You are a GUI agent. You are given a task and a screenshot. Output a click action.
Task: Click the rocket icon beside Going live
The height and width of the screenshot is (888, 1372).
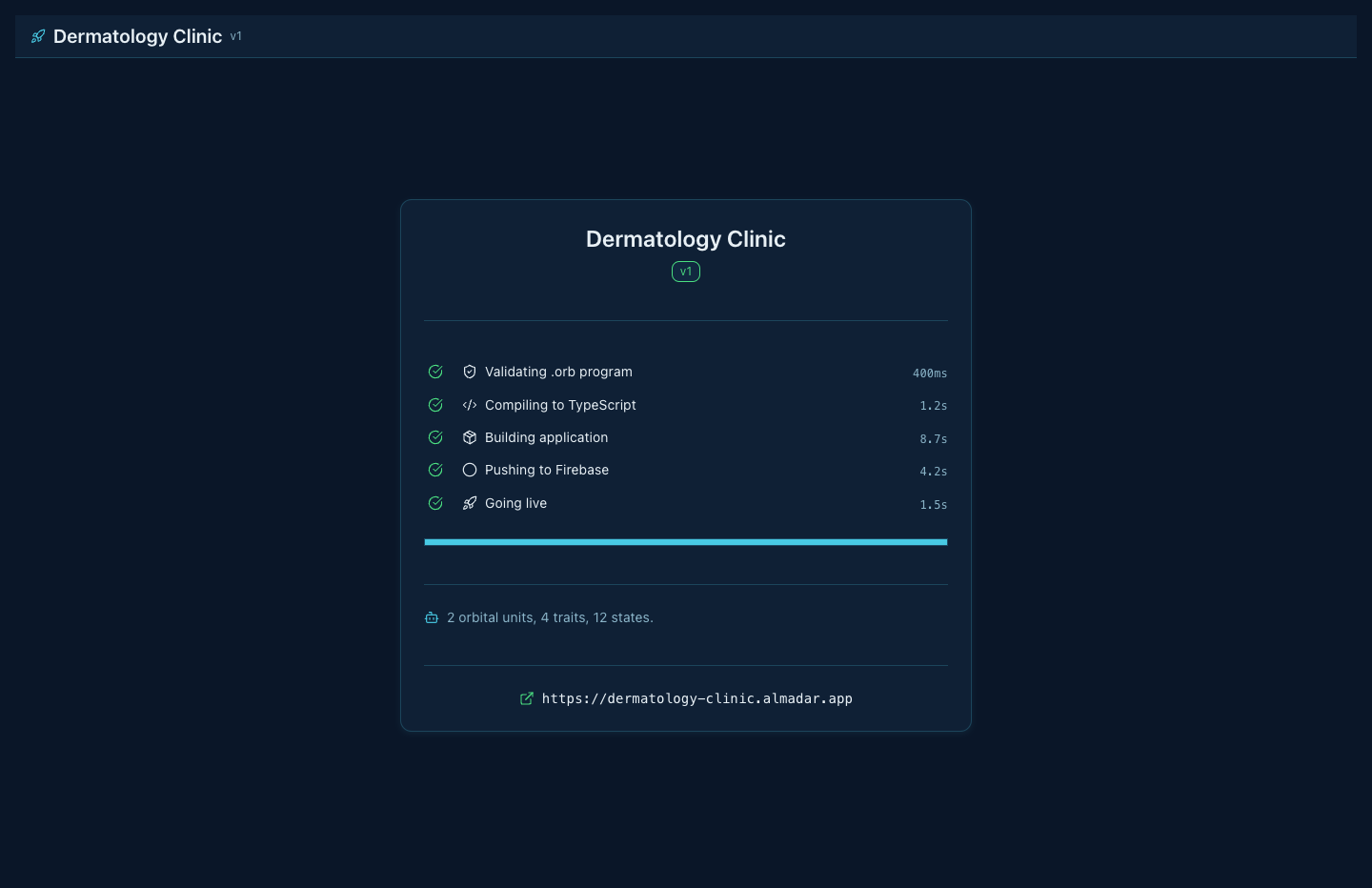[x=470, y=503]
